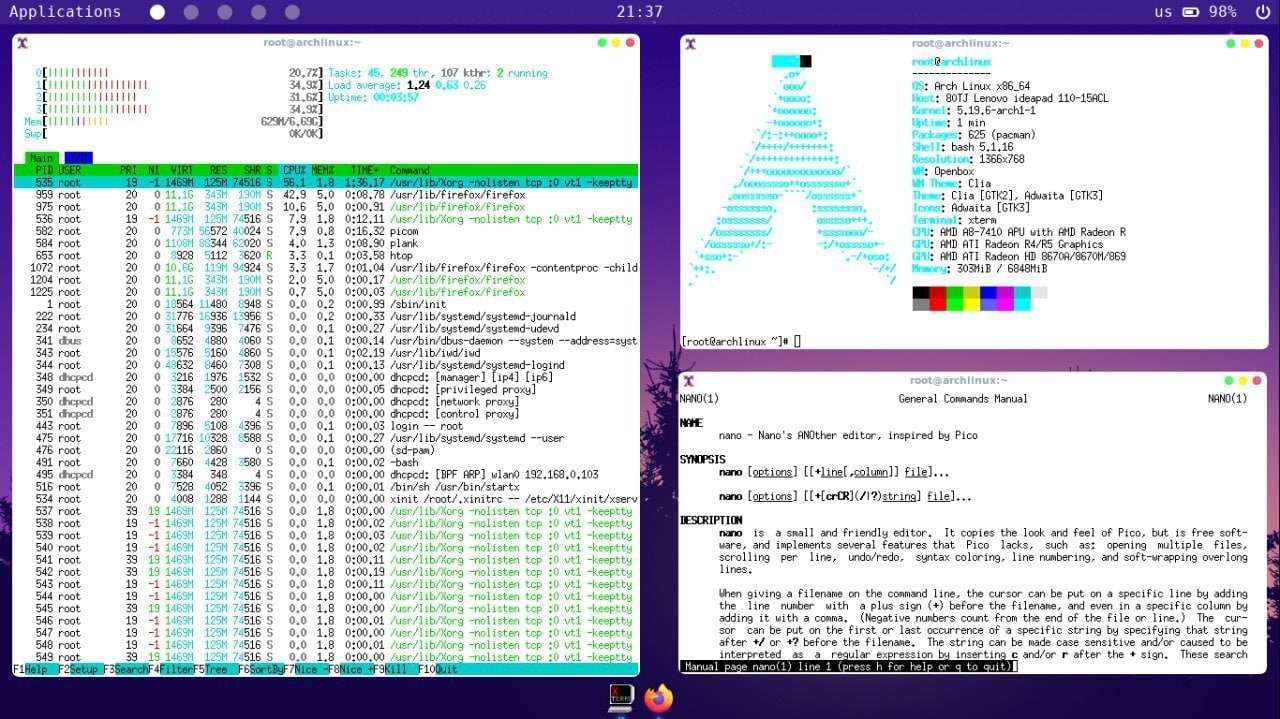
Task: Sort htop by the CPU% column header
Action: pos(294,170)
